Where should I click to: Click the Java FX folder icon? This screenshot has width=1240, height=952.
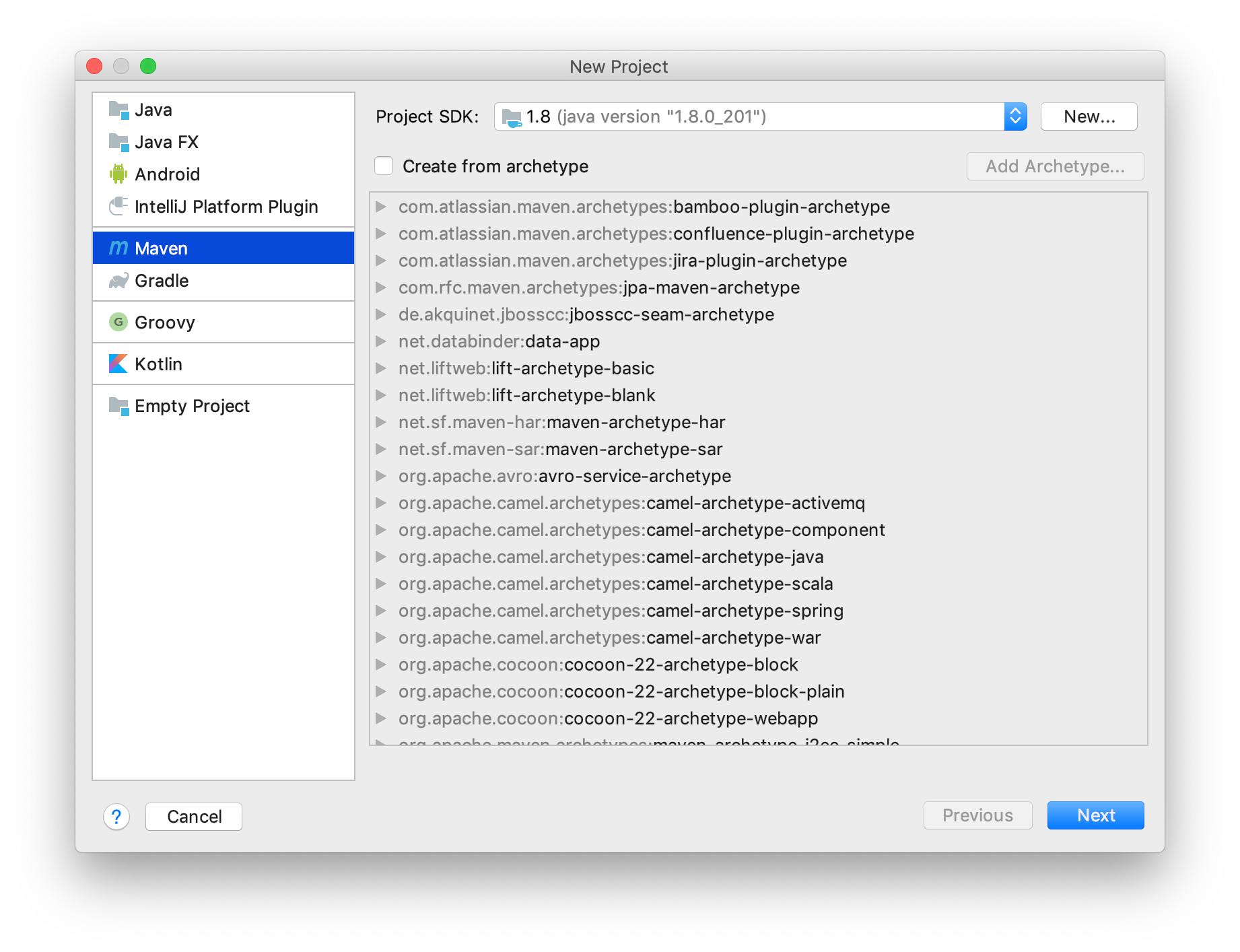[118, 142]
